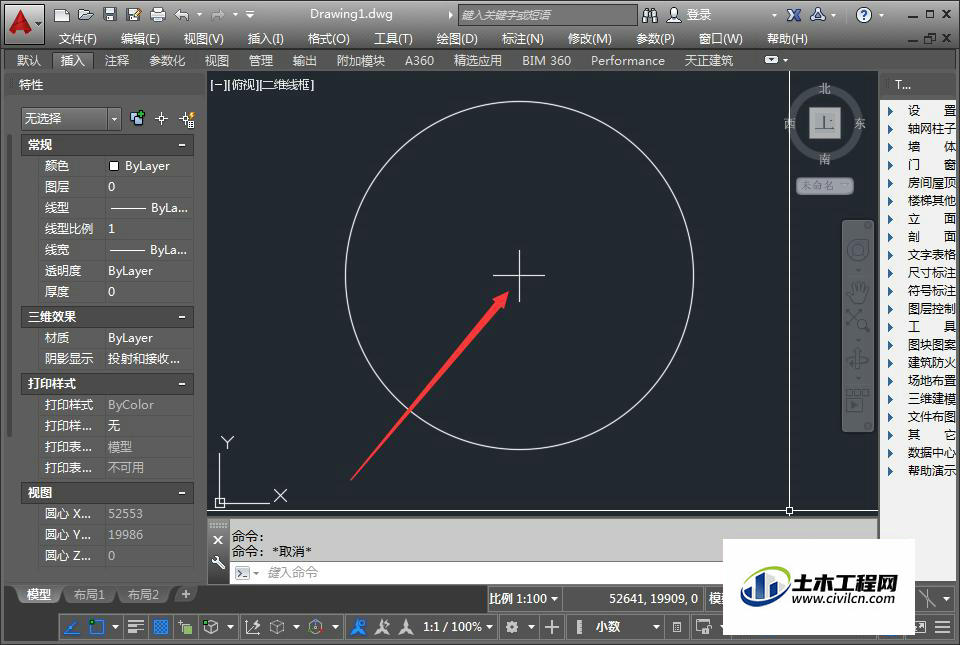Click the New drawing icon
The image size is (960, 645).
point(61,14)
